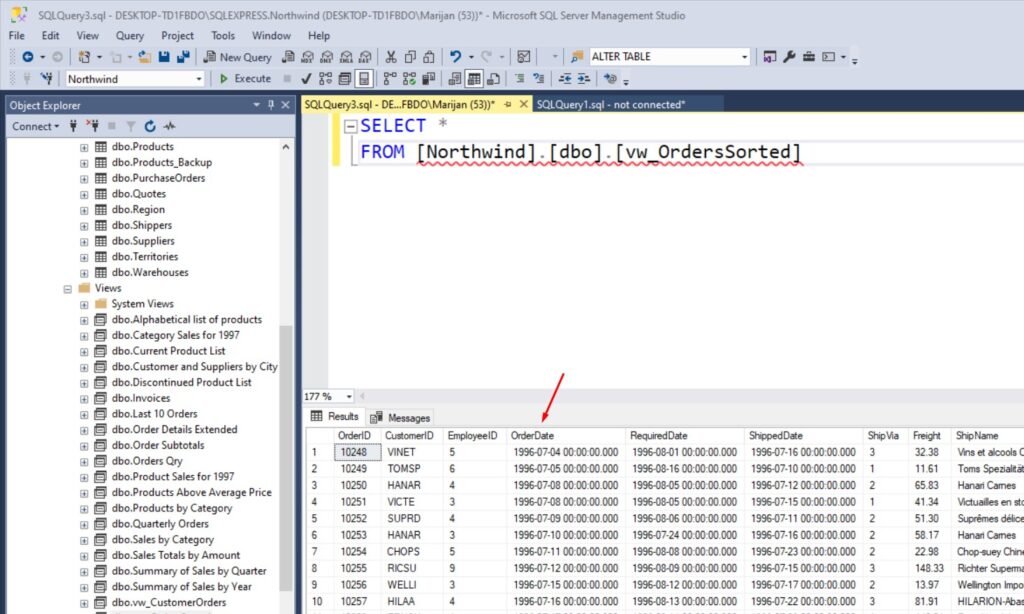The height and width of the screenshot is (614, 1024).
Task: Switch to the SQLQuery1.sql tab
Action: [x=610, y=104]
